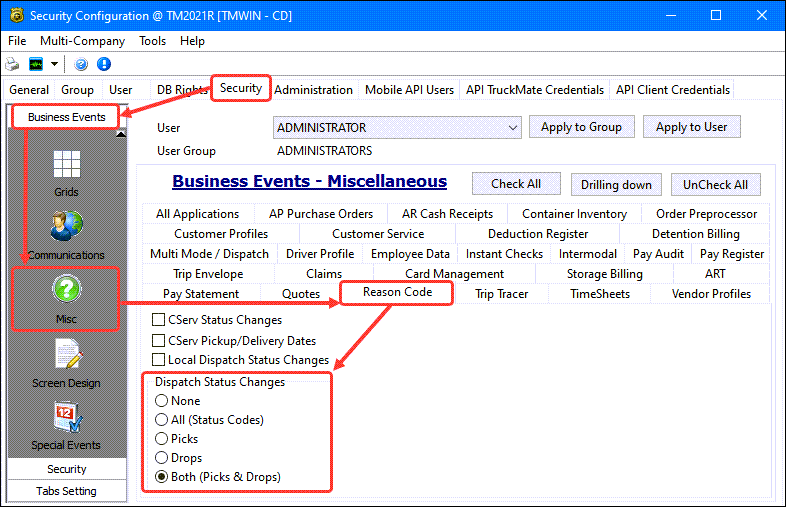Click the green monitor graph toolbar icon
This screenshot has height=507, width=786.
(35, 64)
